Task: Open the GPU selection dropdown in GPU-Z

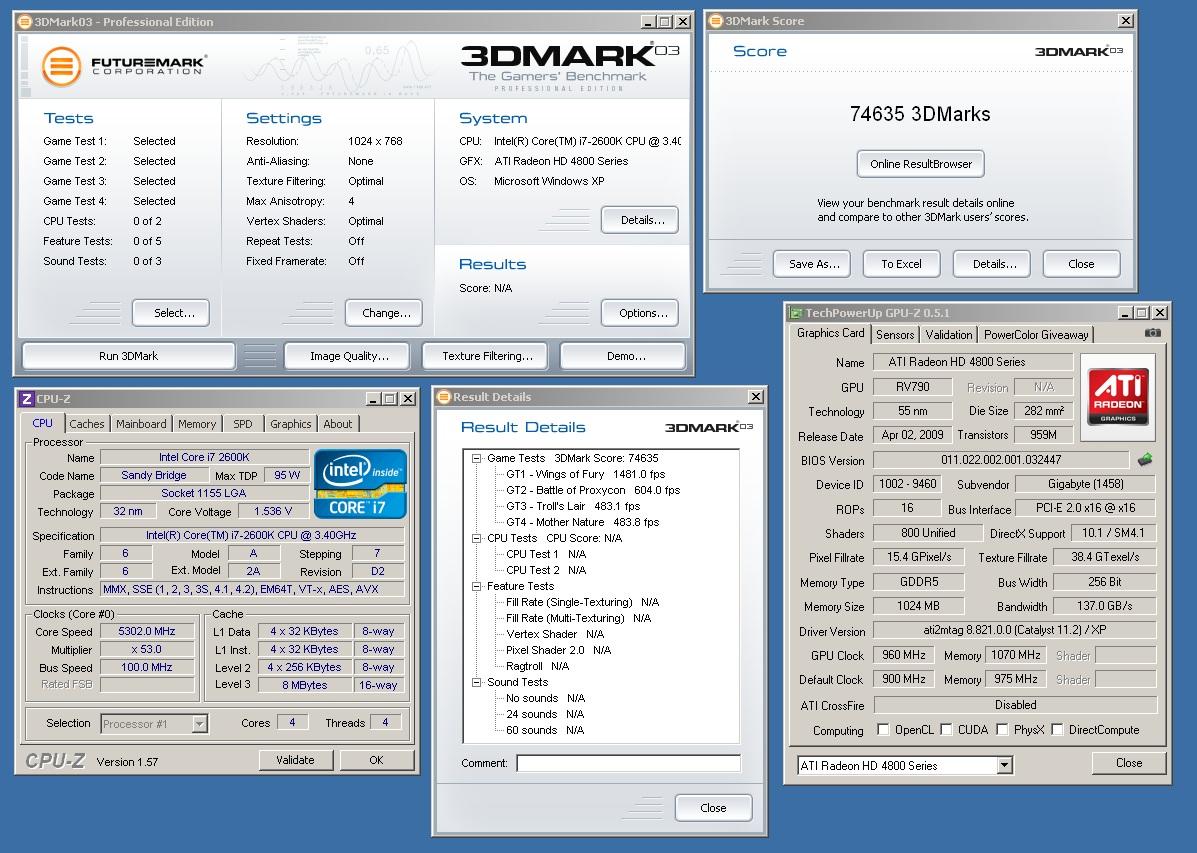Action: point(1005,765)
